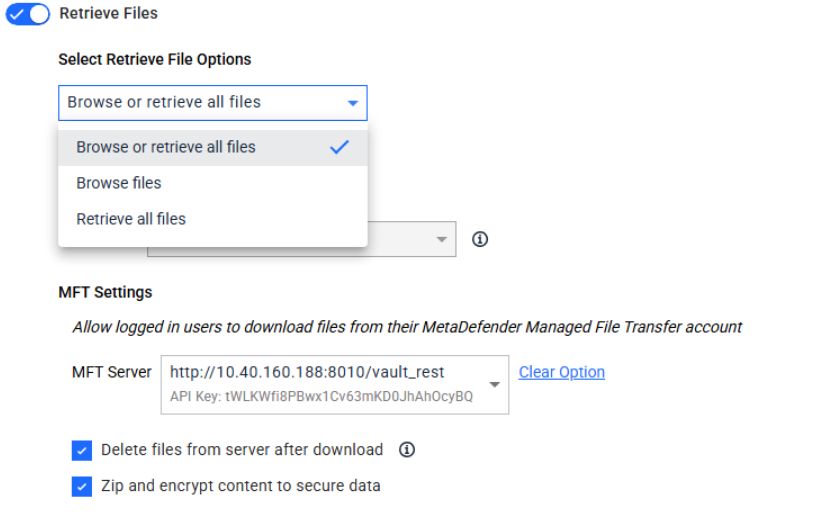Click the API Key text in MFT Server box
This screenshot has width=820, height=512.
click(321, 396)
